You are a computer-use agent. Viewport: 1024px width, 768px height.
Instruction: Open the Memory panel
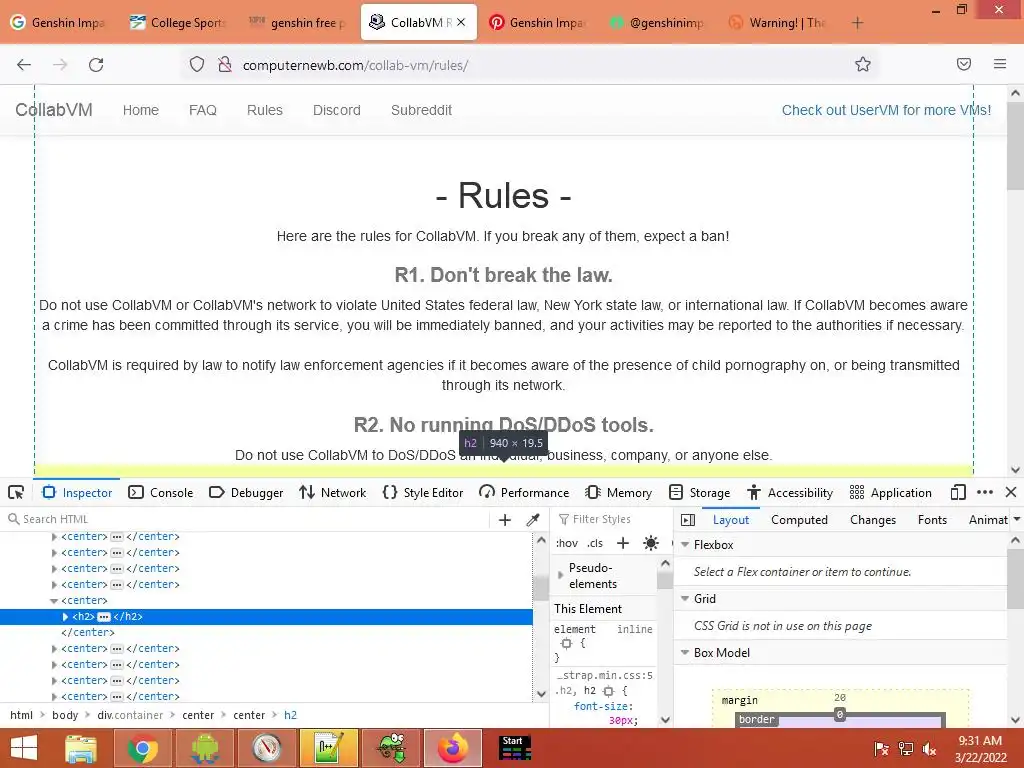pyautogui.click(x=618, y=492)
